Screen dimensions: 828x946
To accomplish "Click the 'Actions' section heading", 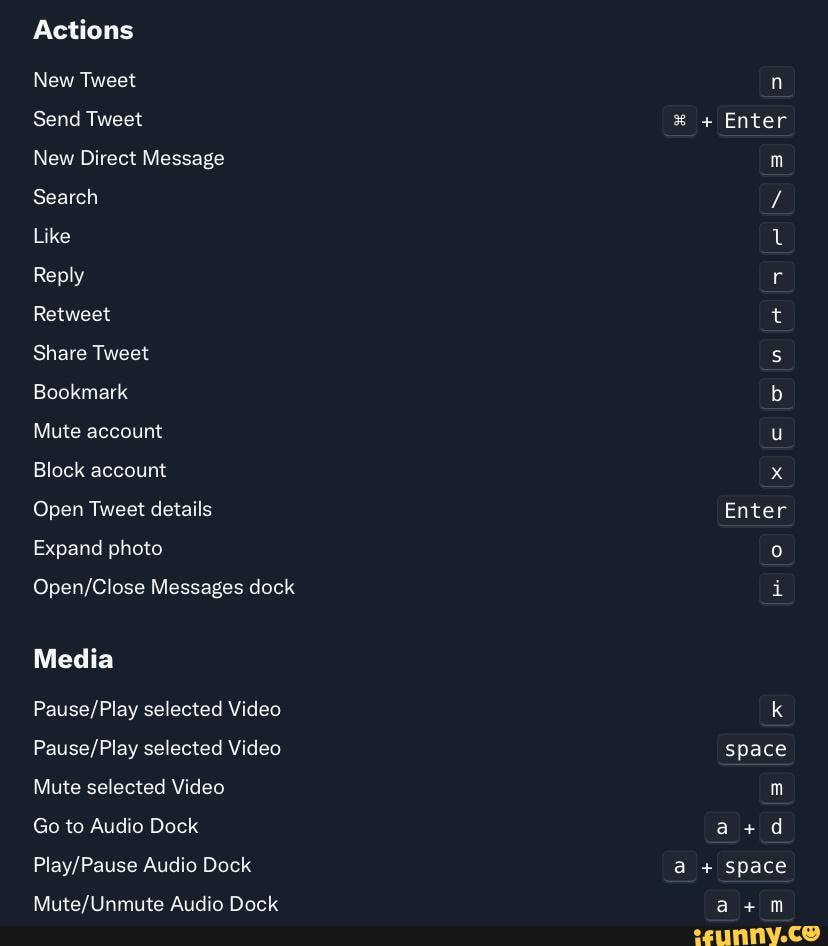I will click(83, 30).
